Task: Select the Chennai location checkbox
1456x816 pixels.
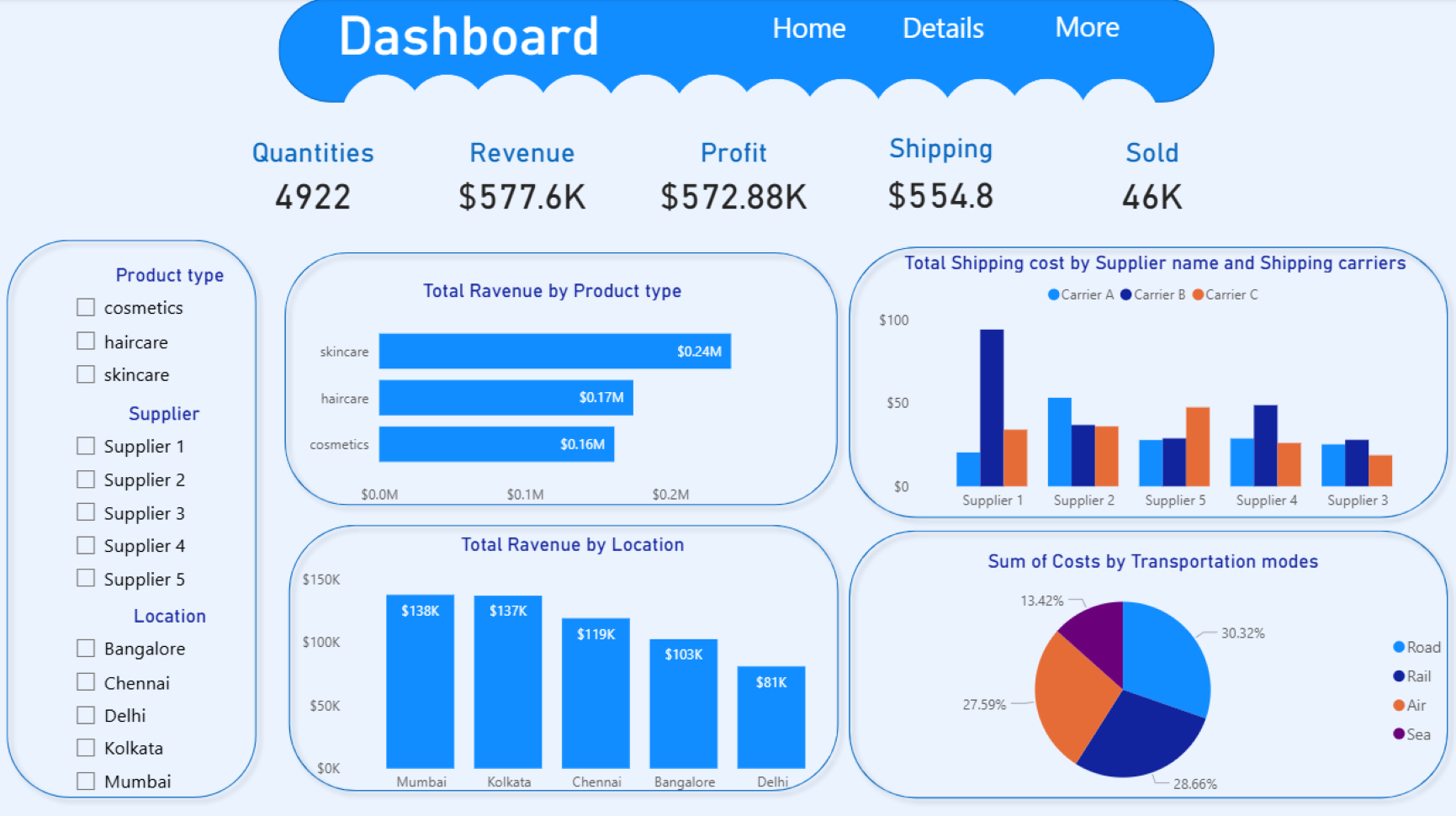Action: tap(86, 681)
